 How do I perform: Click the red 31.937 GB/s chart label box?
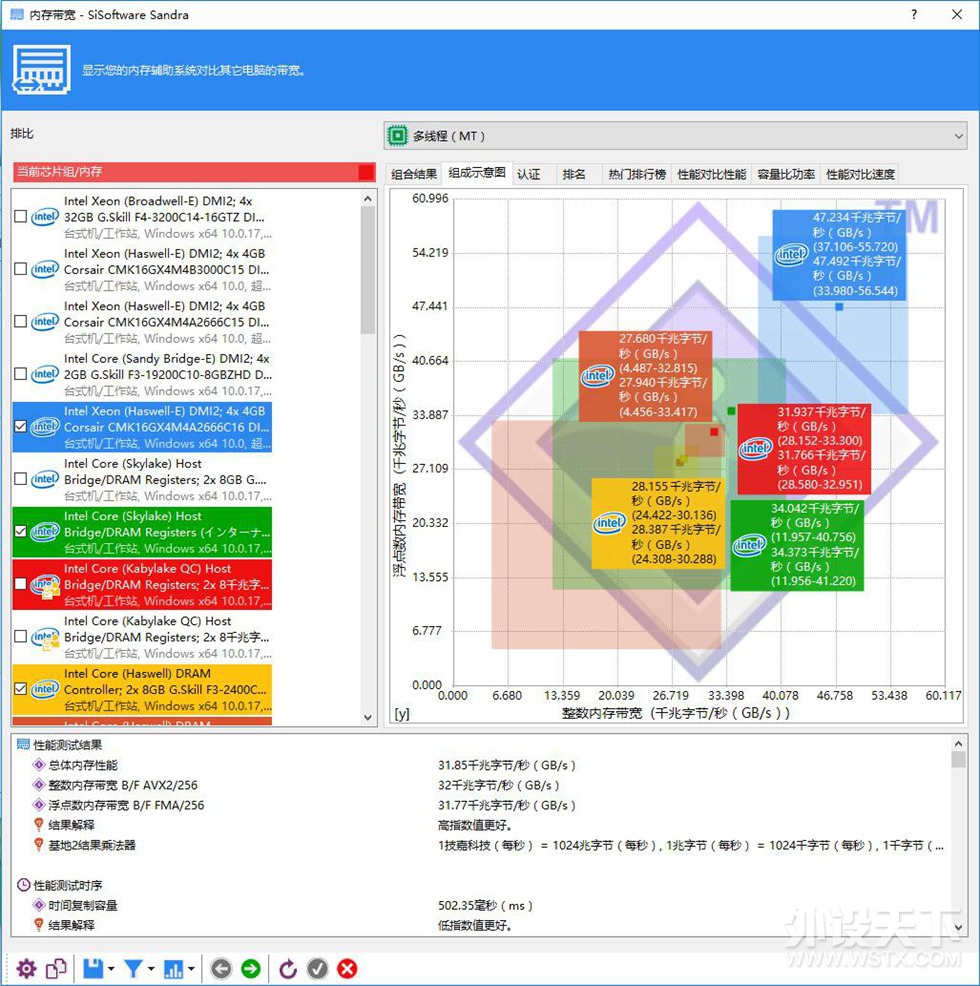[x=804, y=448]
